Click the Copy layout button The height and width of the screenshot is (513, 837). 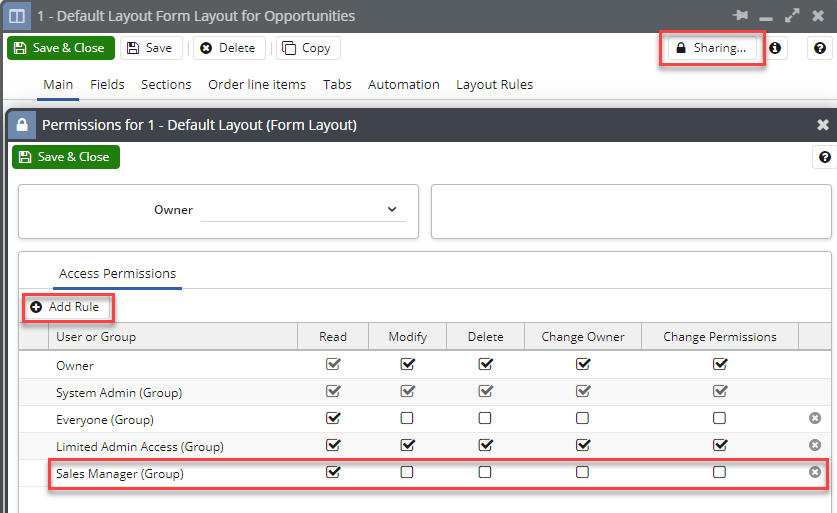[x=307, y=48]
